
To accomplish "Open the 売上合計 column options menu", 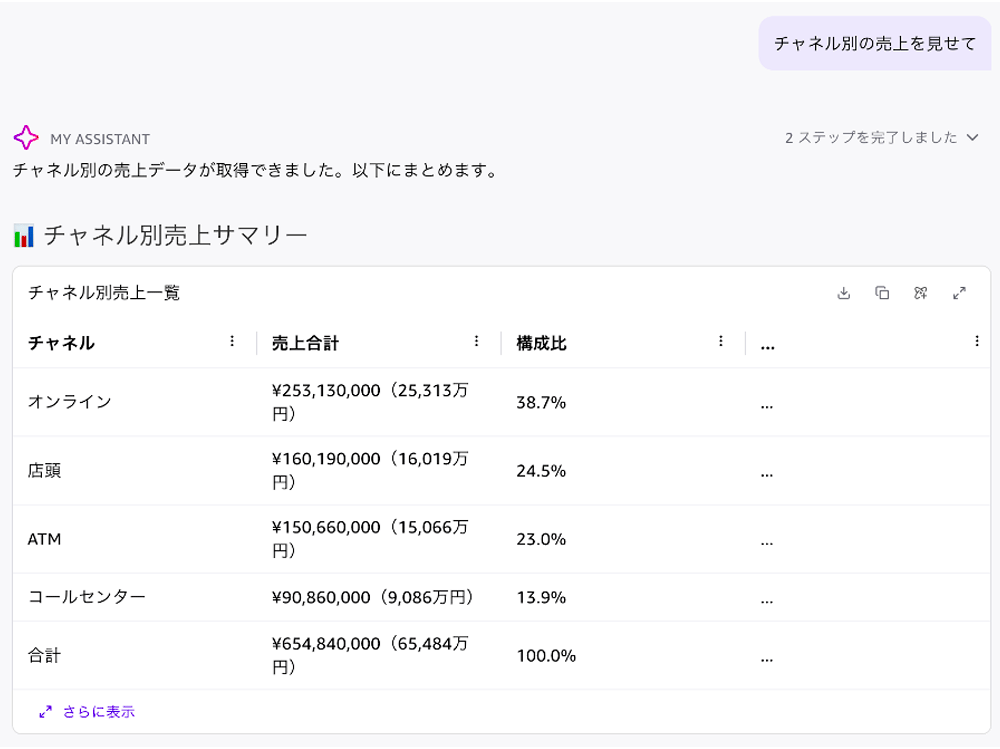I will [x=476, y=341].
